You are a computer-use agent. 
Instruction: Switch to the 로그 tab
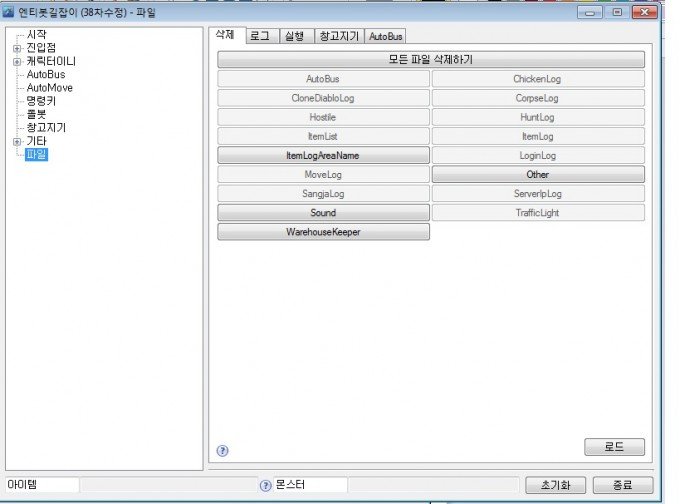(259, 36)
